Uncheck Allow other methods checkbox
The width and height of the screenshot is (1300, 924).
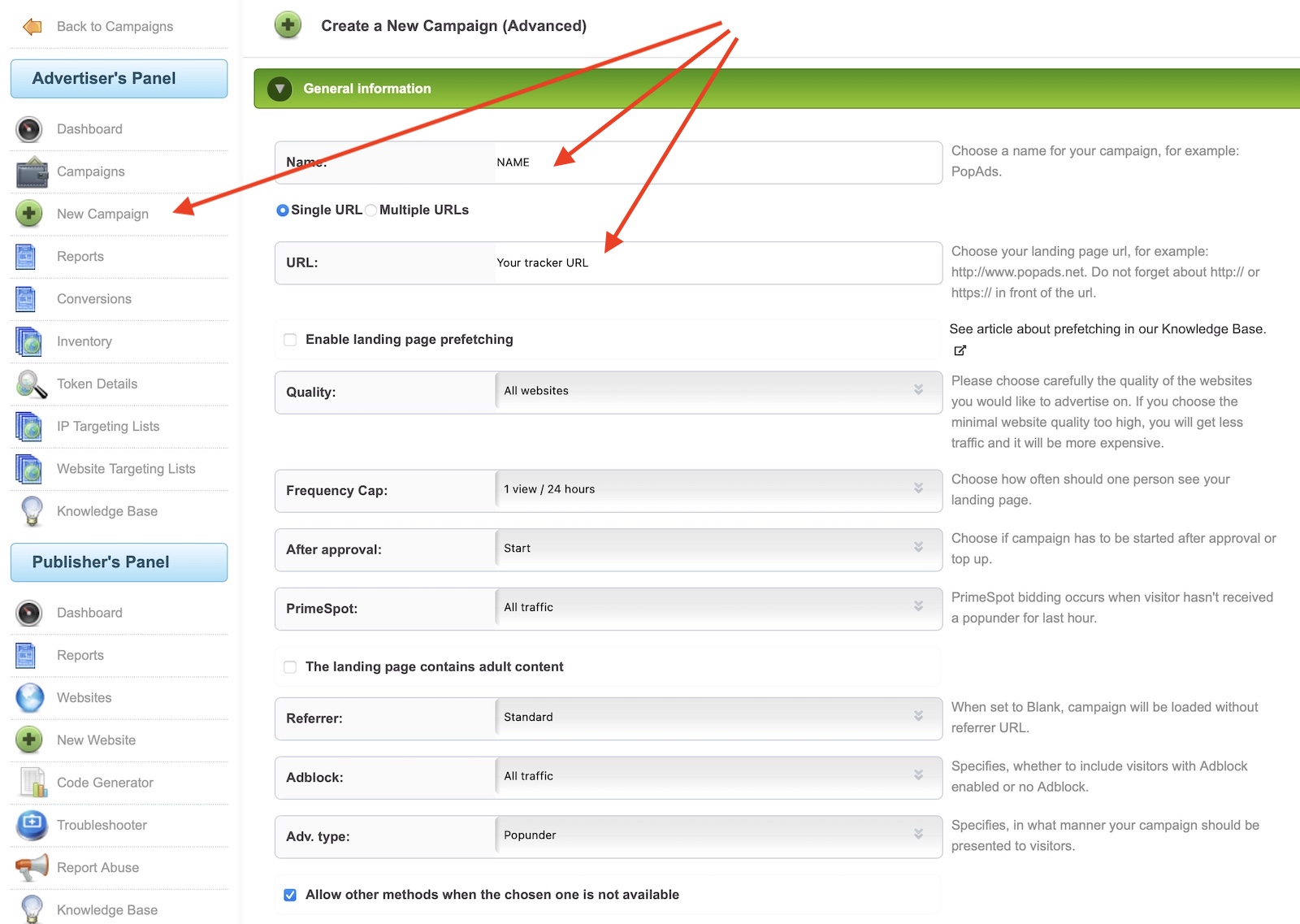coord(290,895)
